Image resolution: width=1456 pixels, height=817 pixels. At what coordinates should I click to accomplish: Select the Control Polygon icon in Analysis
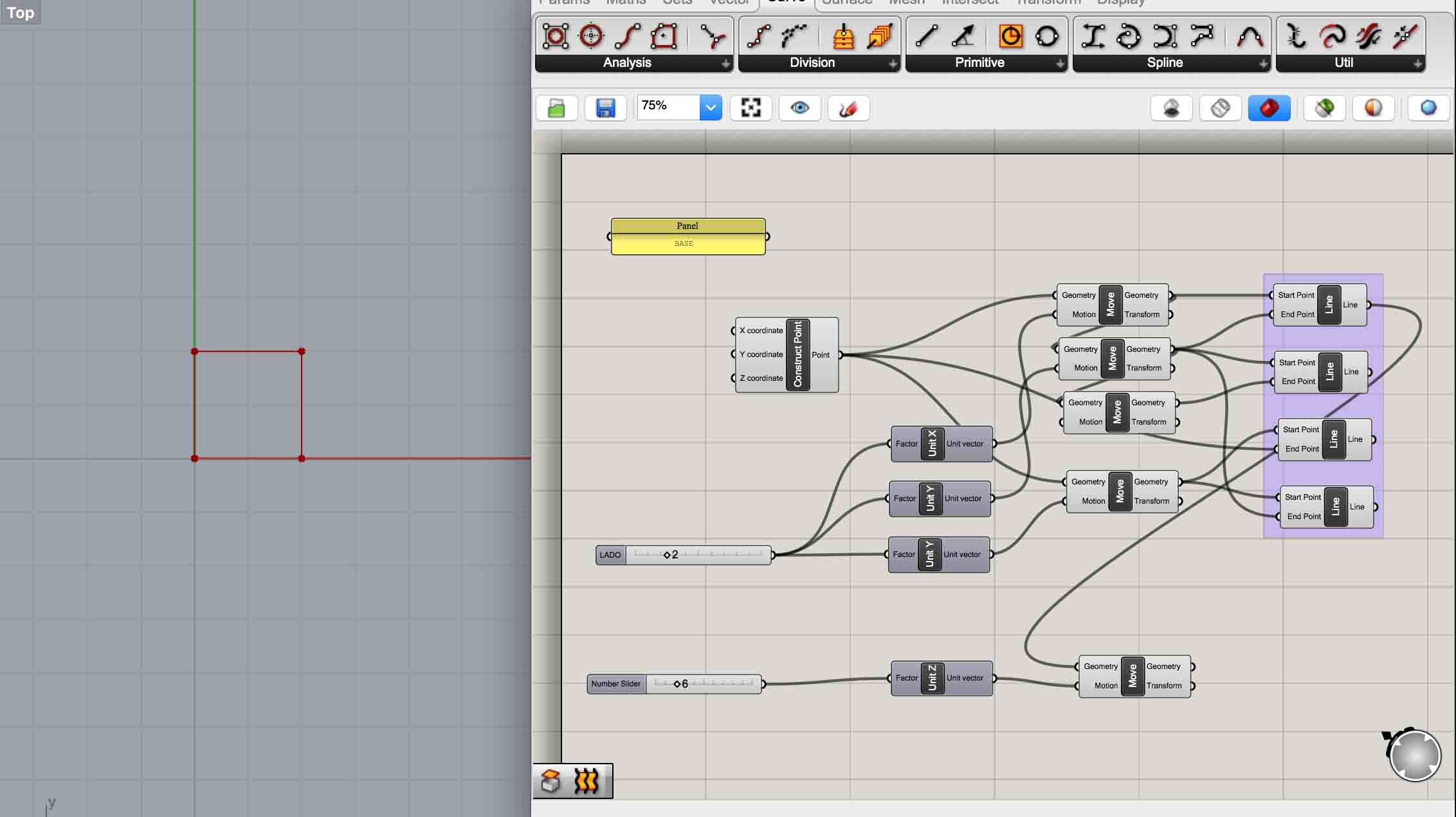click(556, 36)
